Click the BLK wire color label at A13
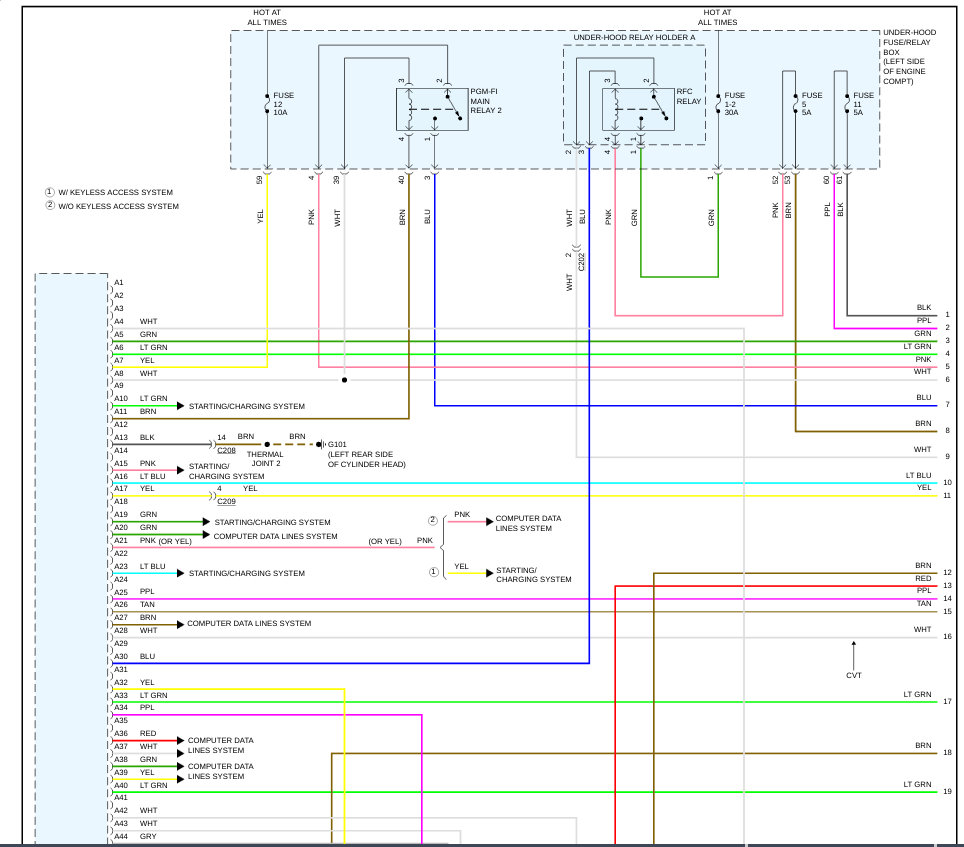Viewport: 964px width, 847px height. (x=147, y=438)
